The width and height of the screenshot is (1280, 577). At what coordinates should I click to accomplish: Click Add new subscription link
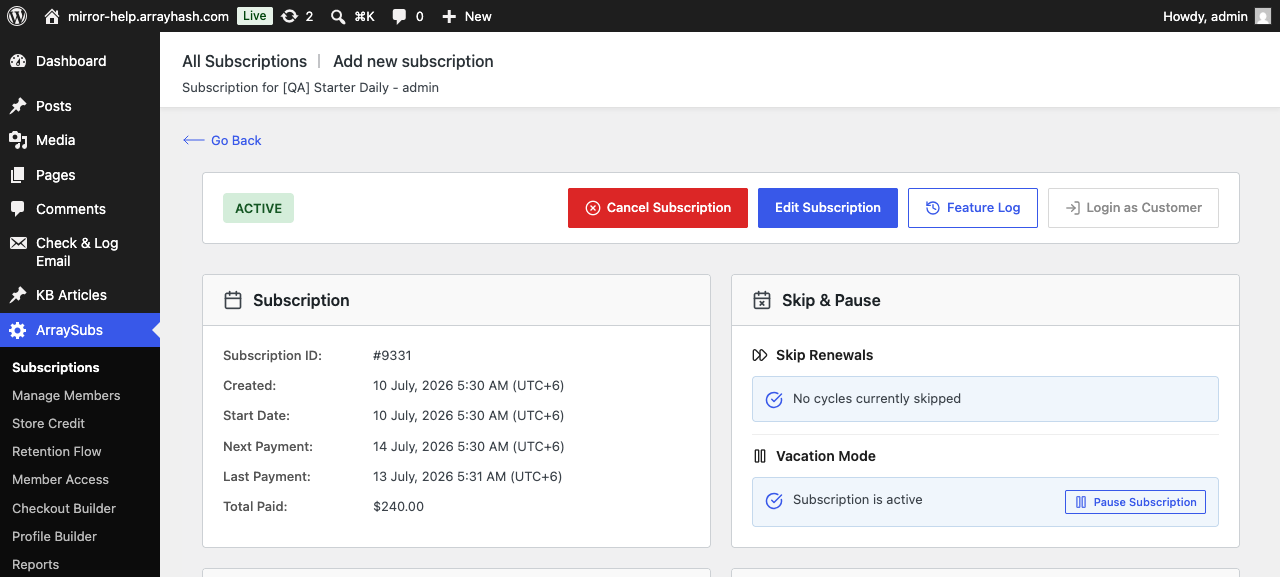coord(413,61)
